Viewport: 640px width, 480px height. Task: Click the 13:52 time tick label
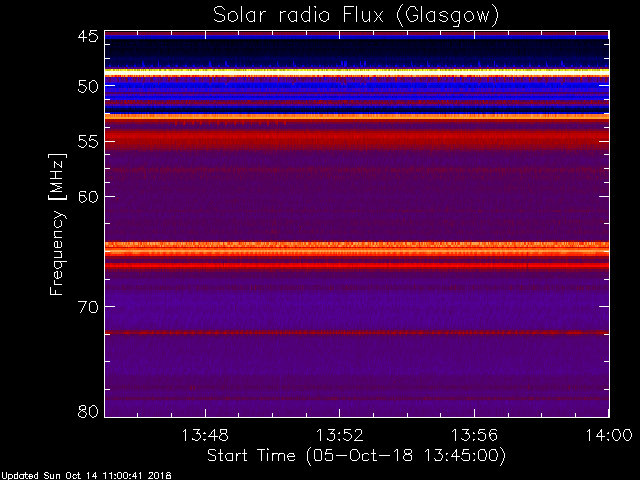coord(340,435)
